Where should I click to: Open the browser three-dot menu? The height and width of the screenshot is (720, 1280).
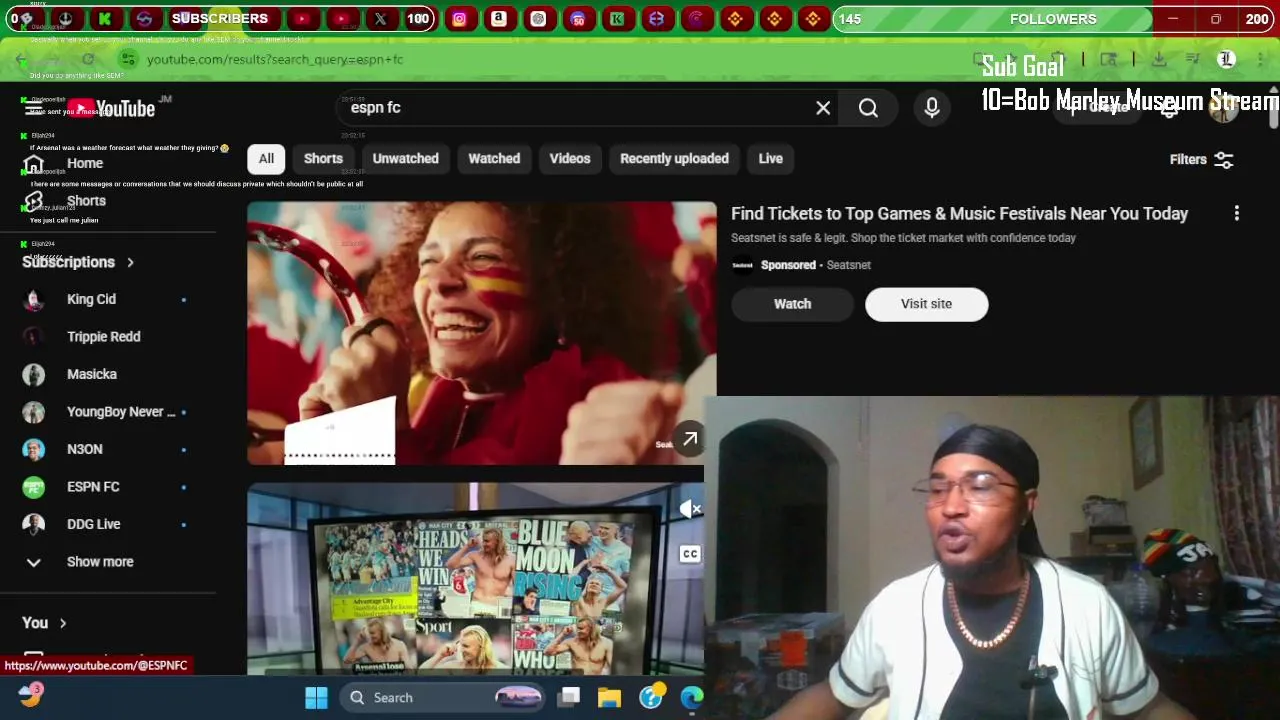click(1259, 60)
